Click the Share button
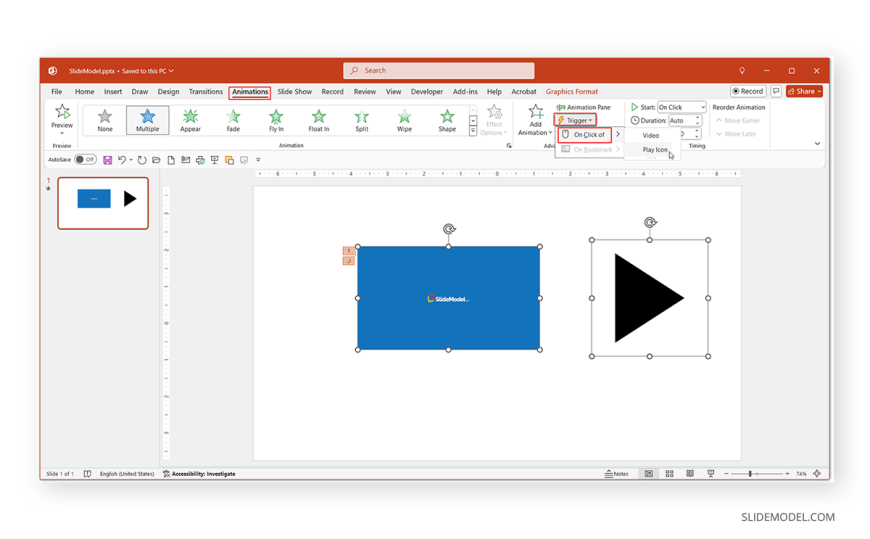 [x=804, y=91]
